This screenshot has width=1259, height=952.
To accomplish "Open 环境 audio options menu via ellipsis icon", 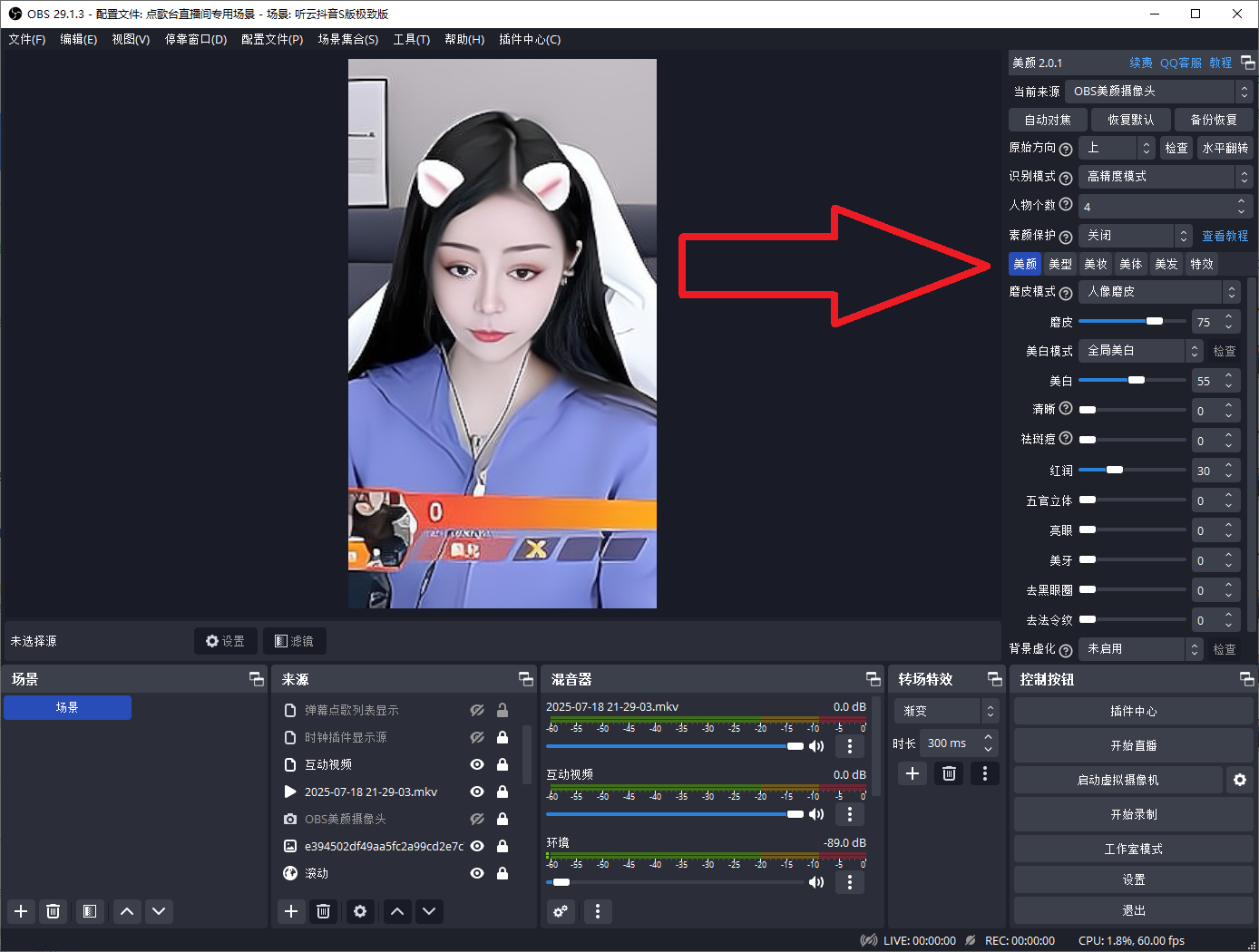I will 849,881.
